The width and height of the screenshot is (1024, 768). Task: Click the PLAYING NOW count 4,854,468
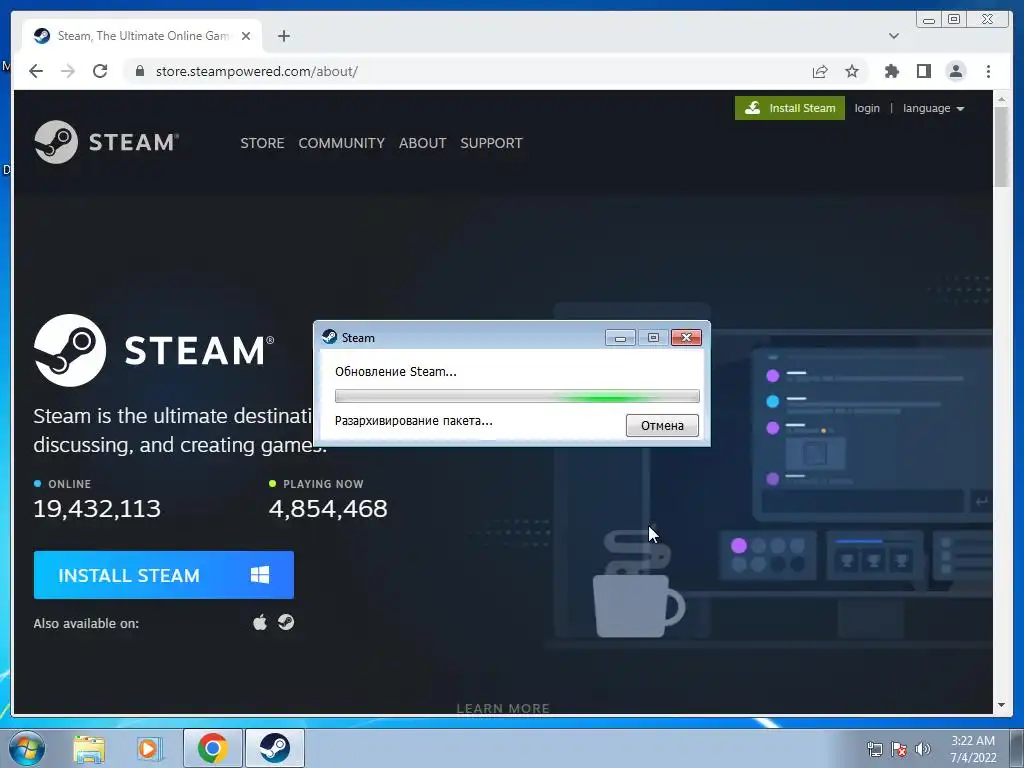point(328,508)
